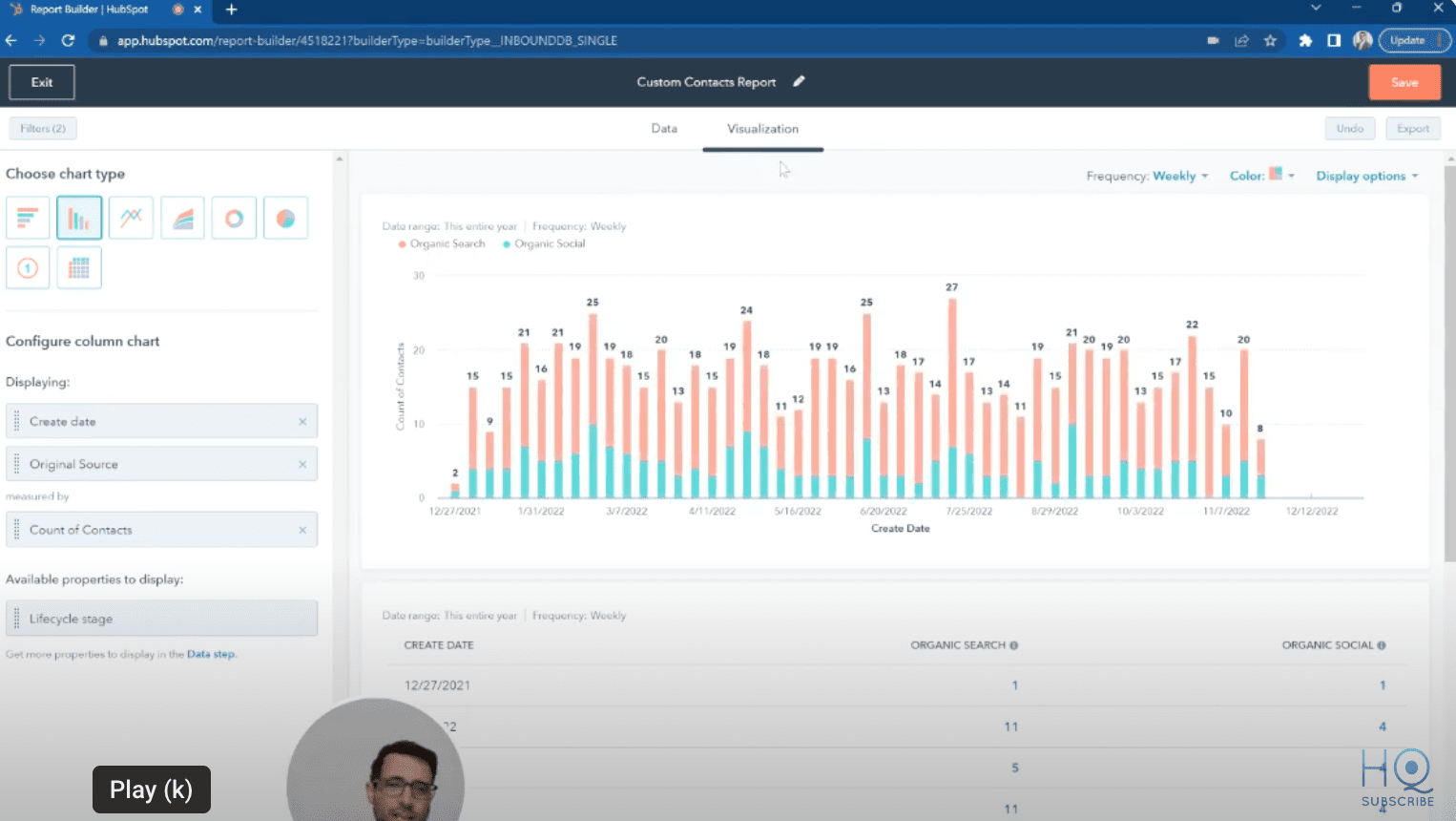Image resolution: width=1456 pixels, height=821 pixels.
Task: Remove Original Source from Displaying list
Action: coord(302,463)
